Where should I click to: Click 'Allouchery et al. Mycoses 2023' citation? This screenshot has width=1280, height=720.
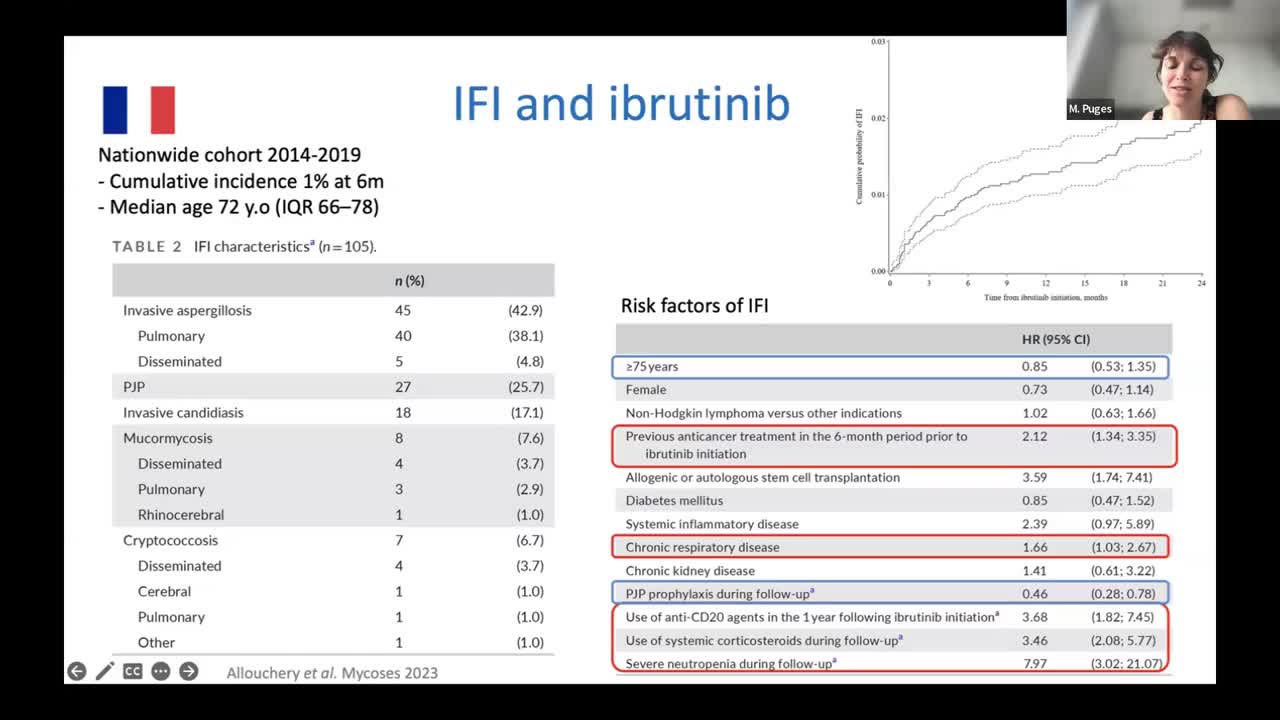(332, 673)
